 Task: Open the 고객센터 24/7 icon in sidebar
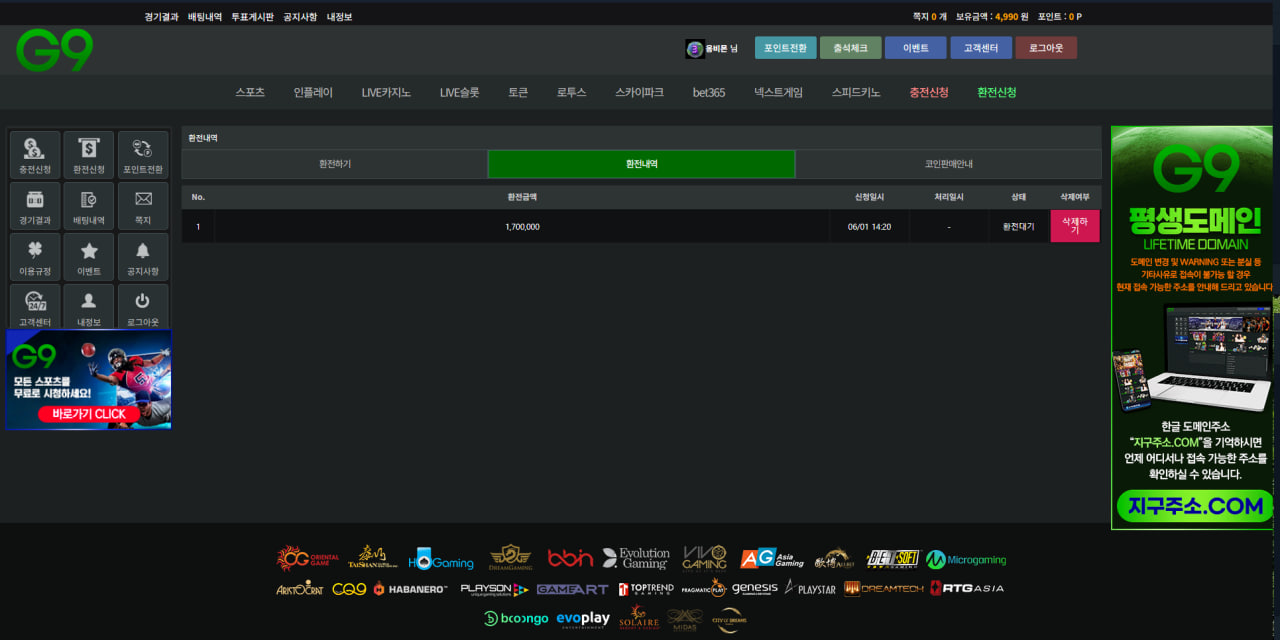tap(34, 303)
